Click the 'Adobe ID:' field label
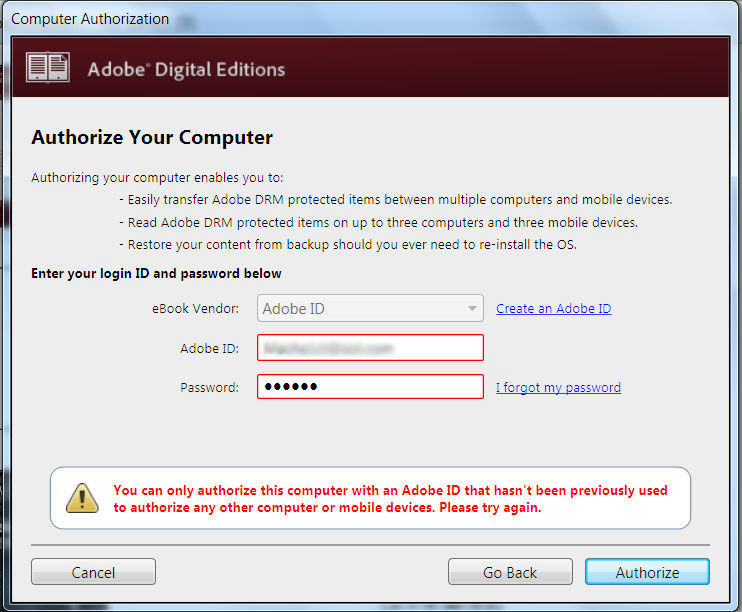 click(210, 348)
